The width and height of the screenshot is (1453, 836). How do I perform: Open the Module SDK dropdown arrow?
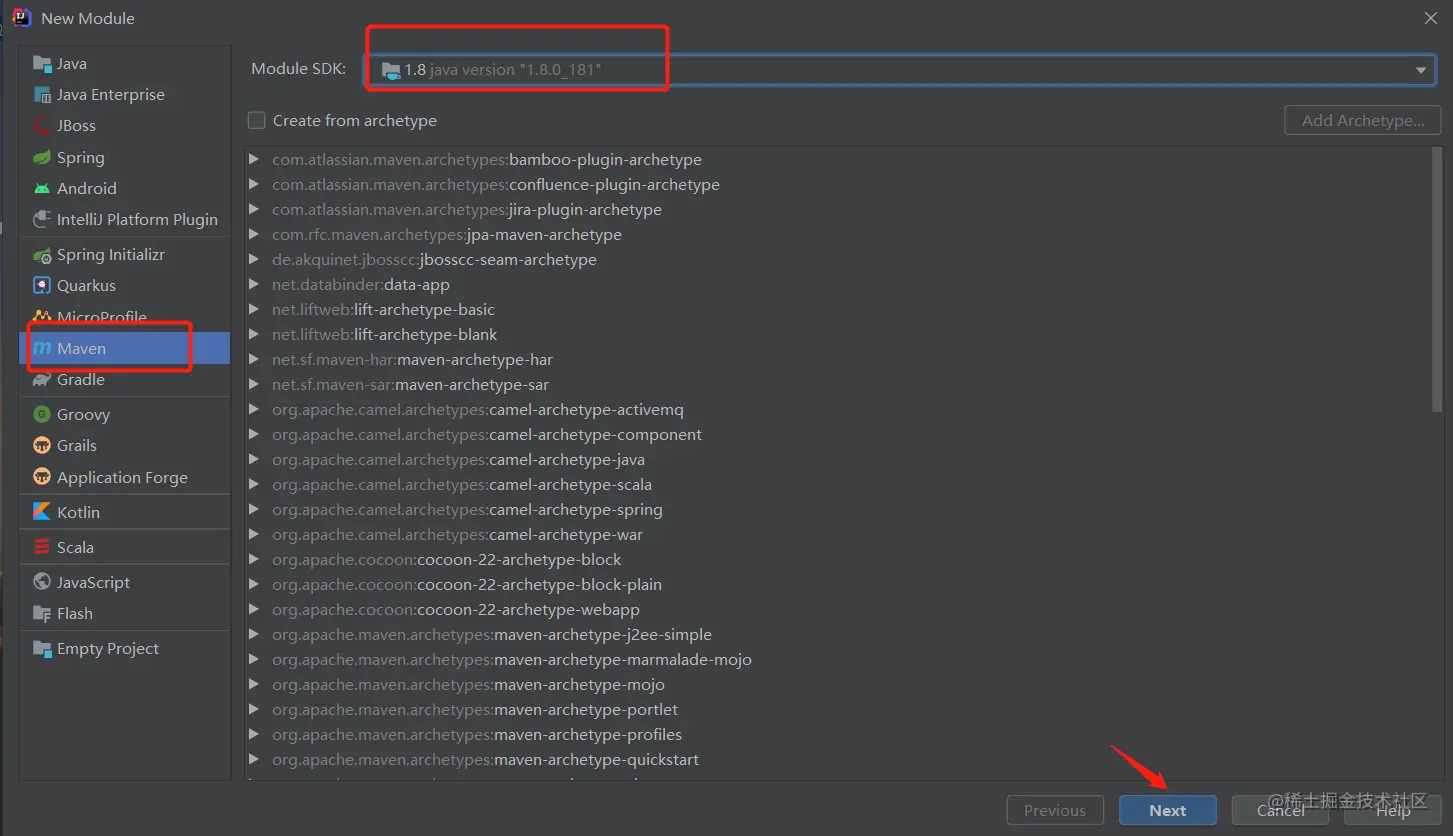tap(1420, 70)
